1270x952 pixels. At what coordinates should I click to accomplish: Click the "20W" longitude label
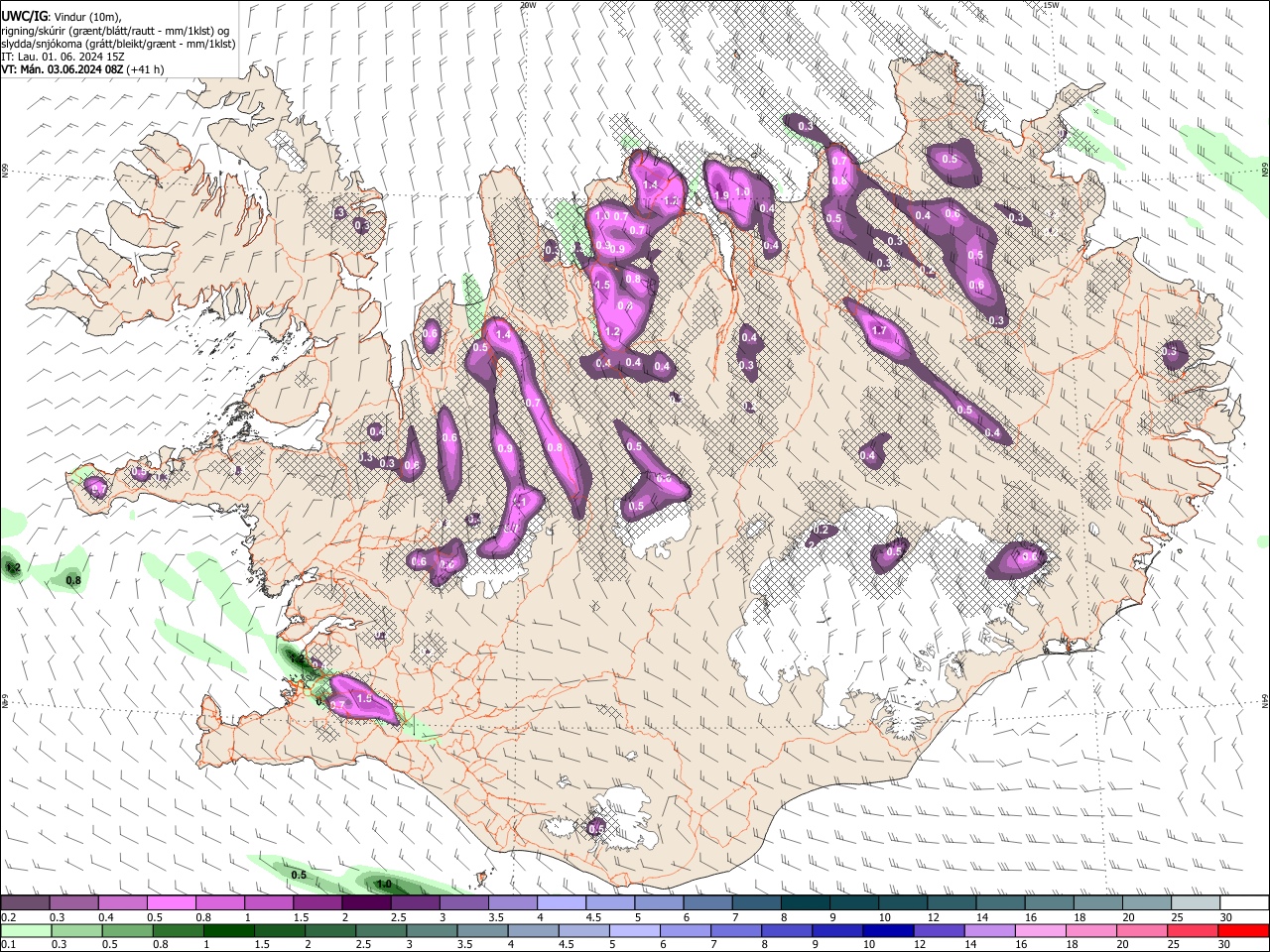[529, 5]
